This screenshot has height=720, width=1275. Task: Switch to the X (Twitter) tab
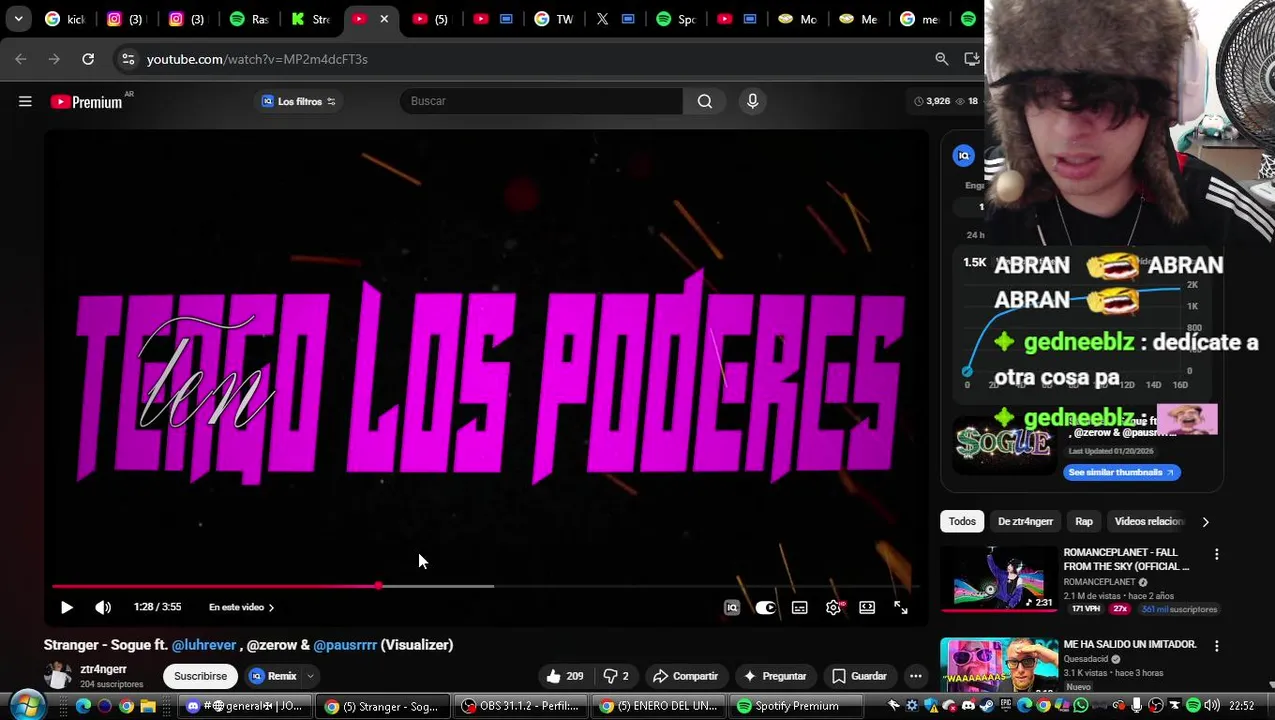pyautogui.click(x=615, y=19)
